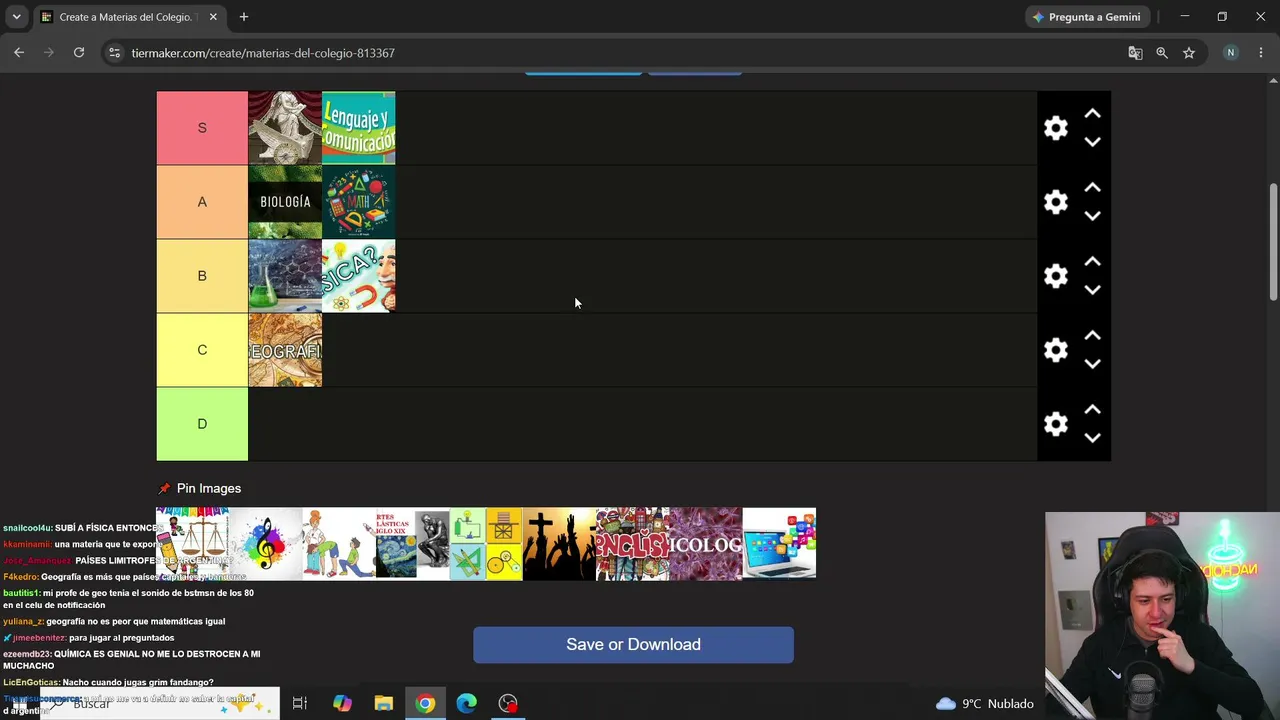Screen dimensions: 1280x720
Task: Bookmark this page with the star icon
Action: (x=1189, y=53)
